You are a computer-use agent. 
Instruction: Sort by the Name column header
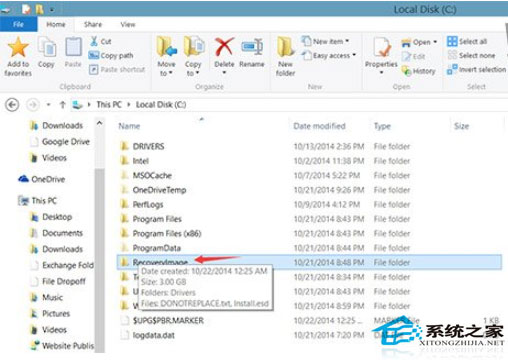pos(129,126)
